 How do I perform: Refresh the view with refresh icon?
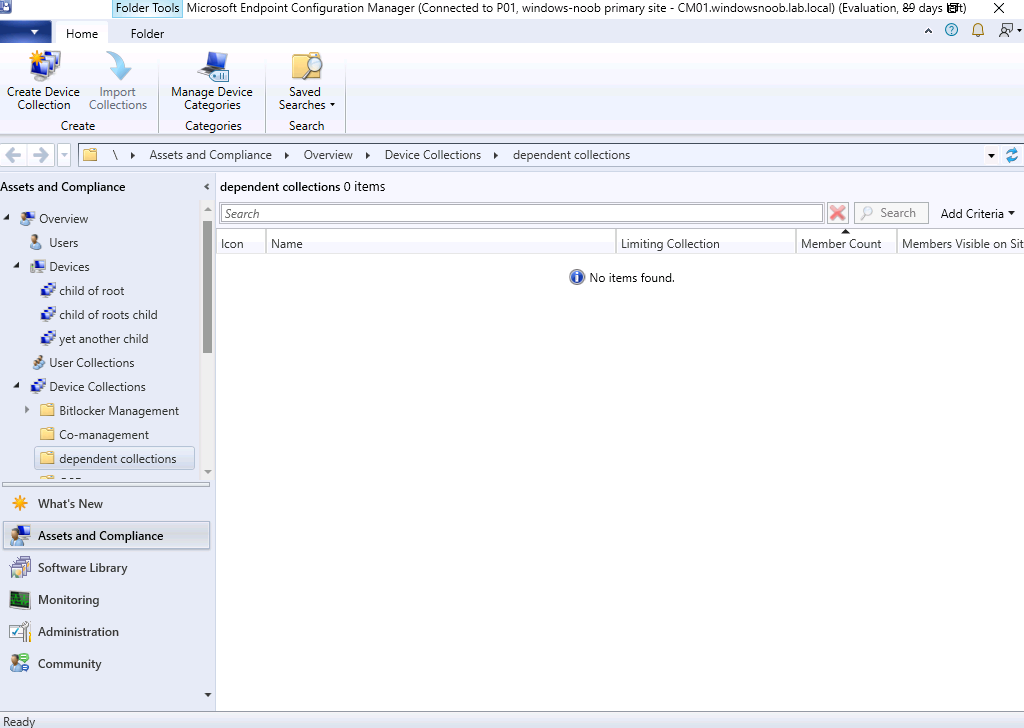point(1012,155)
